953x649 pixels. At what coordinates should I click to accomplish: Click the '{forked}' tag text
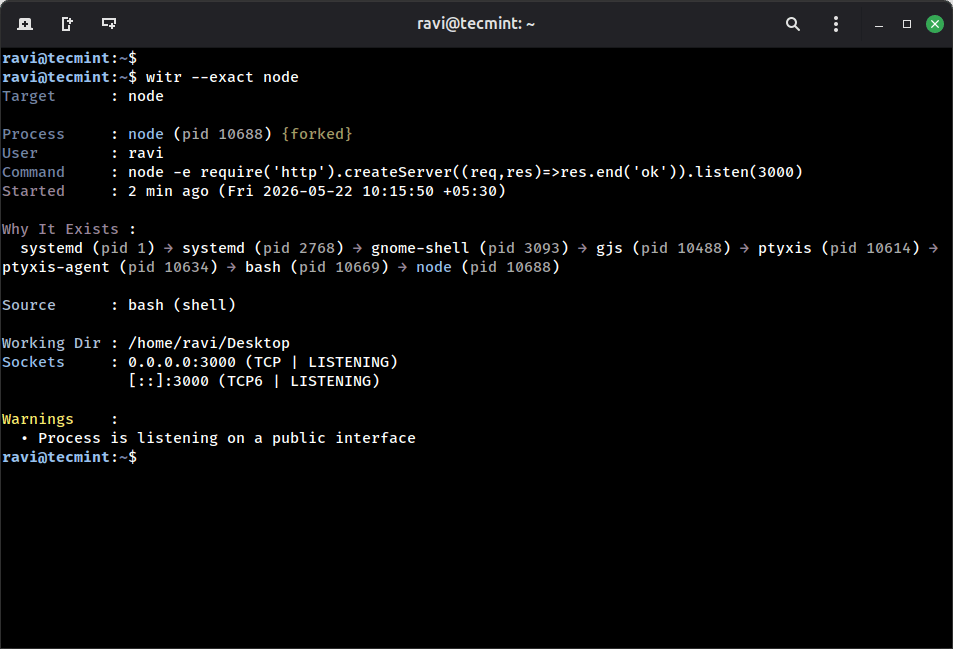coord(317,134)
